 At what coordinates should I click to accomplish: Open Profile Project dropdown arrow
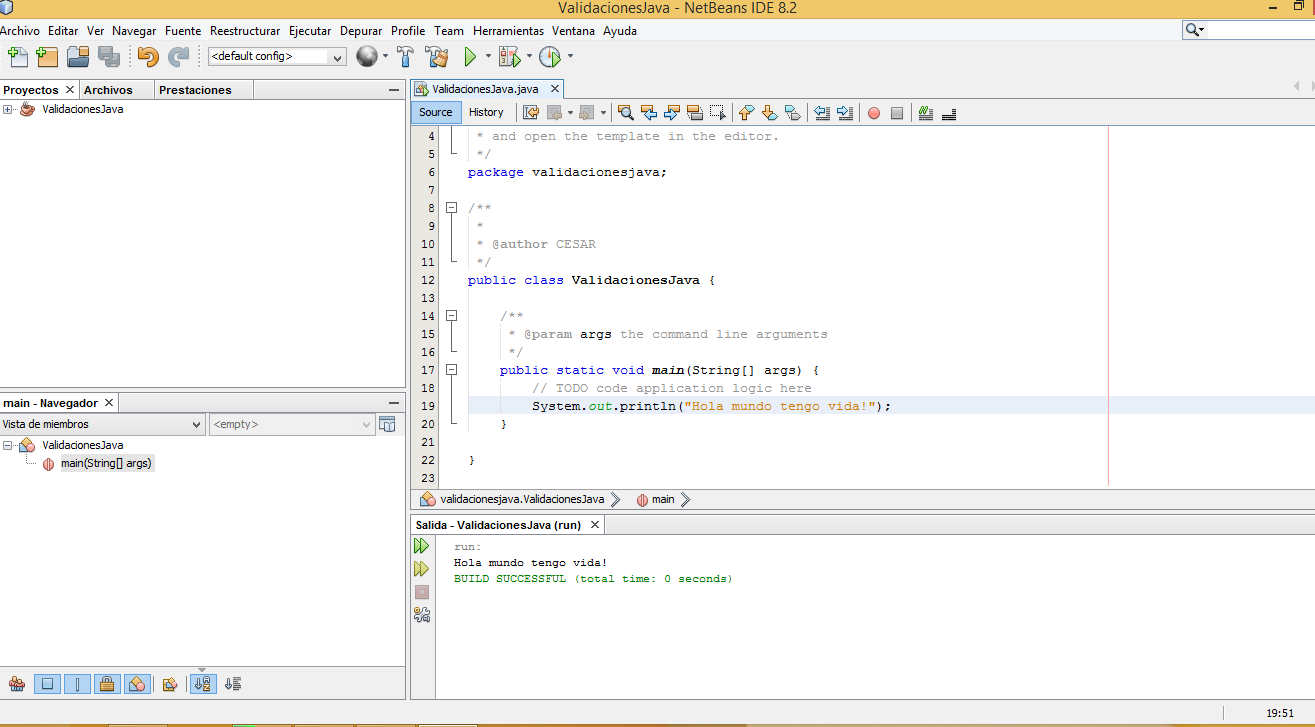click(570, 57)
